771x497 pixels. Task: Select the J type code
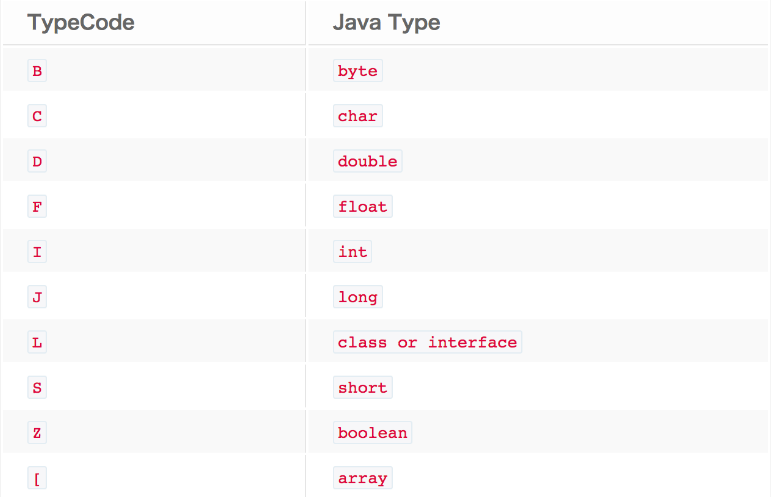(x=37, y=297)
